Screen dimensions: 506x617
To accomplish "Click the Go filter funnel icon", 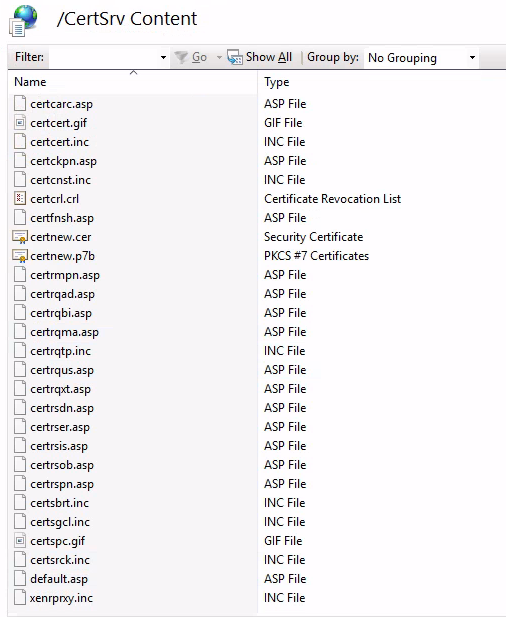I will (x=181, y=57).
